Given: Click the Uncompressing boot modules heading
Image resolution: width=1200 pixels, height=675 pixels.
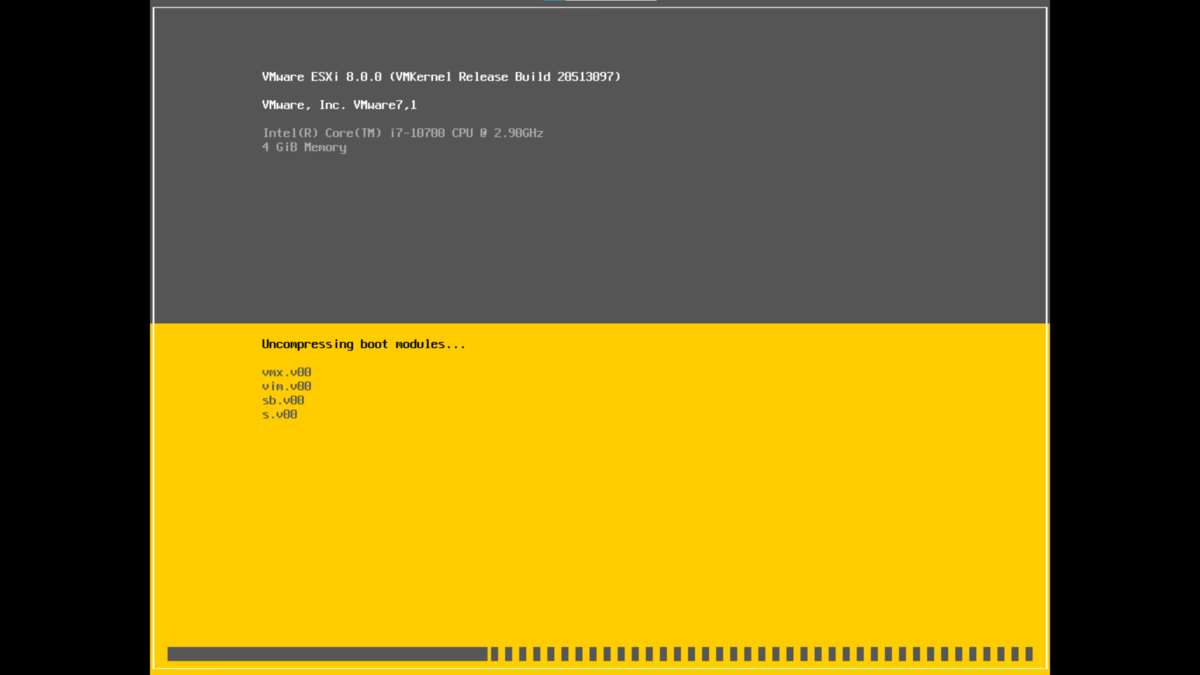Looking at the screenshot, I should [x=364, y=344].
